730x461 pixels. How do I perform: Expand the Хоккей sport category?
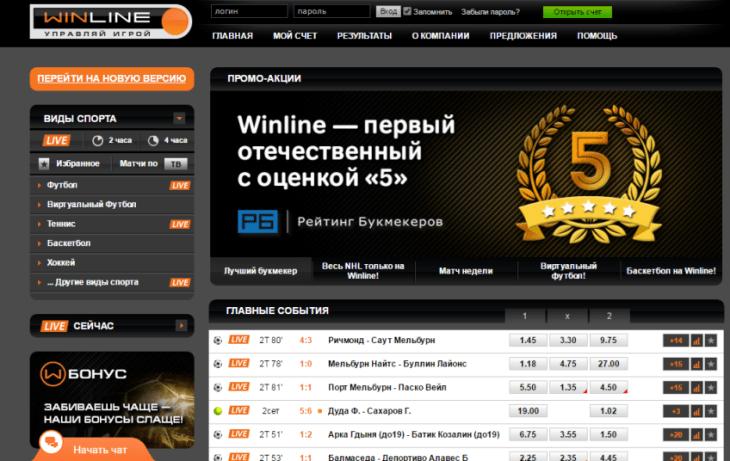[x=112, y=263]
